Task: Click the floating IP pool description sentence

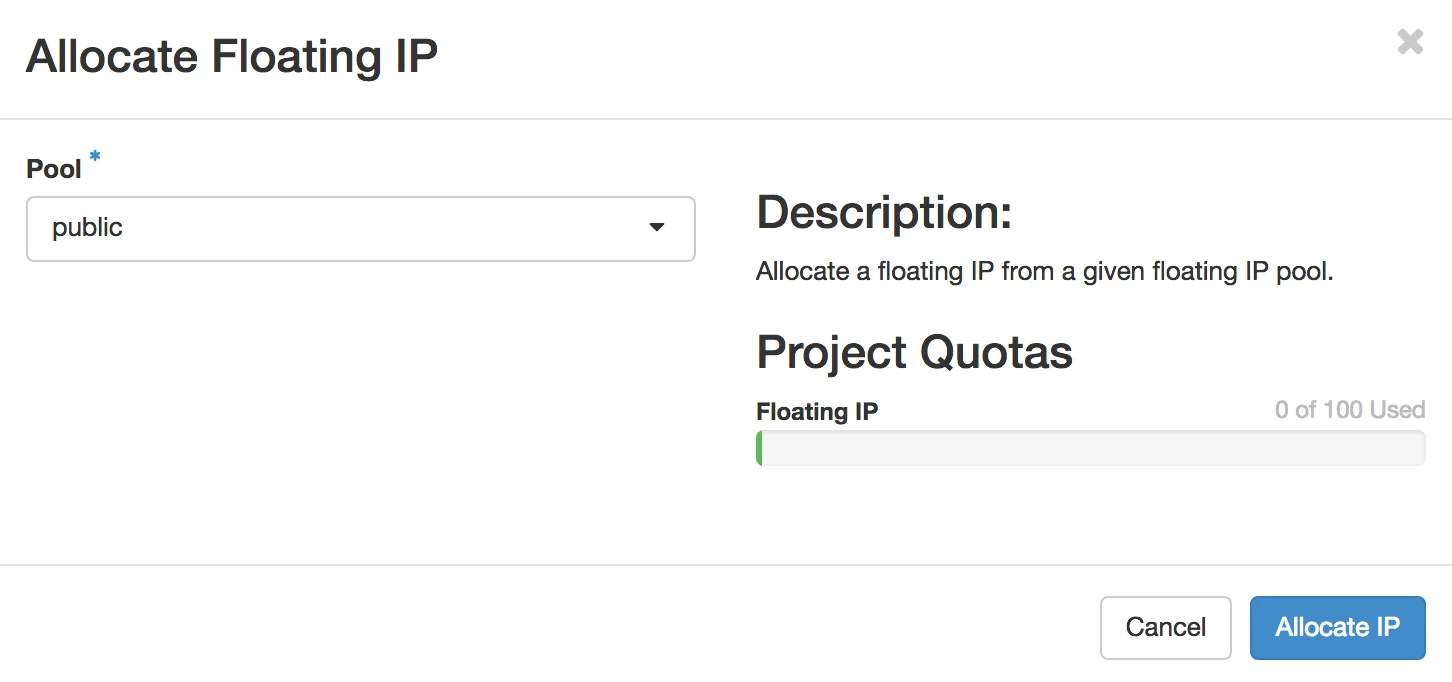Action: point(1045,271)
